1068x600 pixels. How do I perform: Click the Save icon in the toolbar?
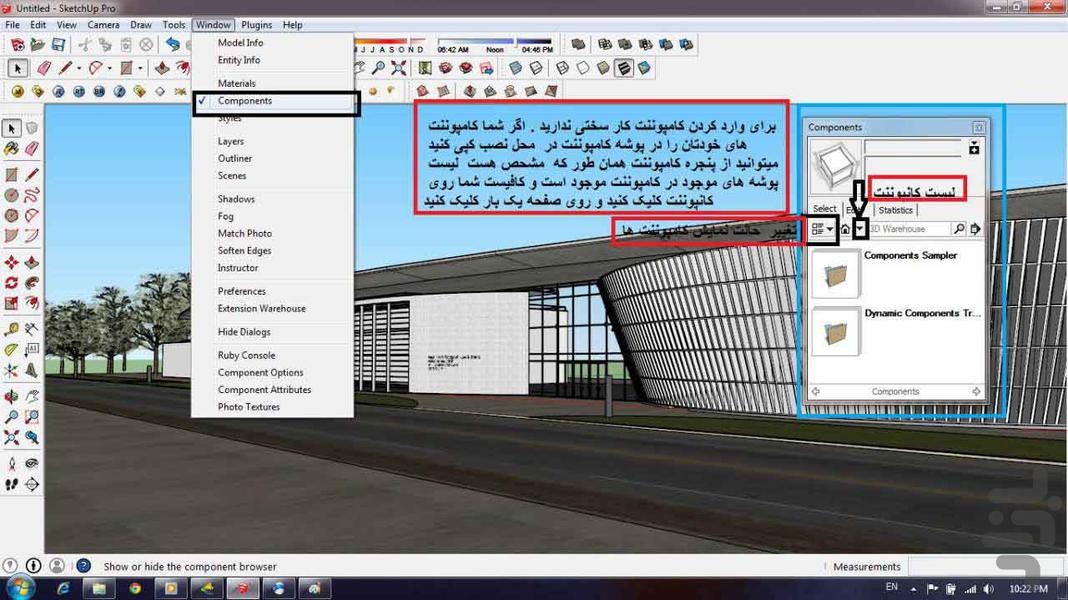(x=58, y=43)
